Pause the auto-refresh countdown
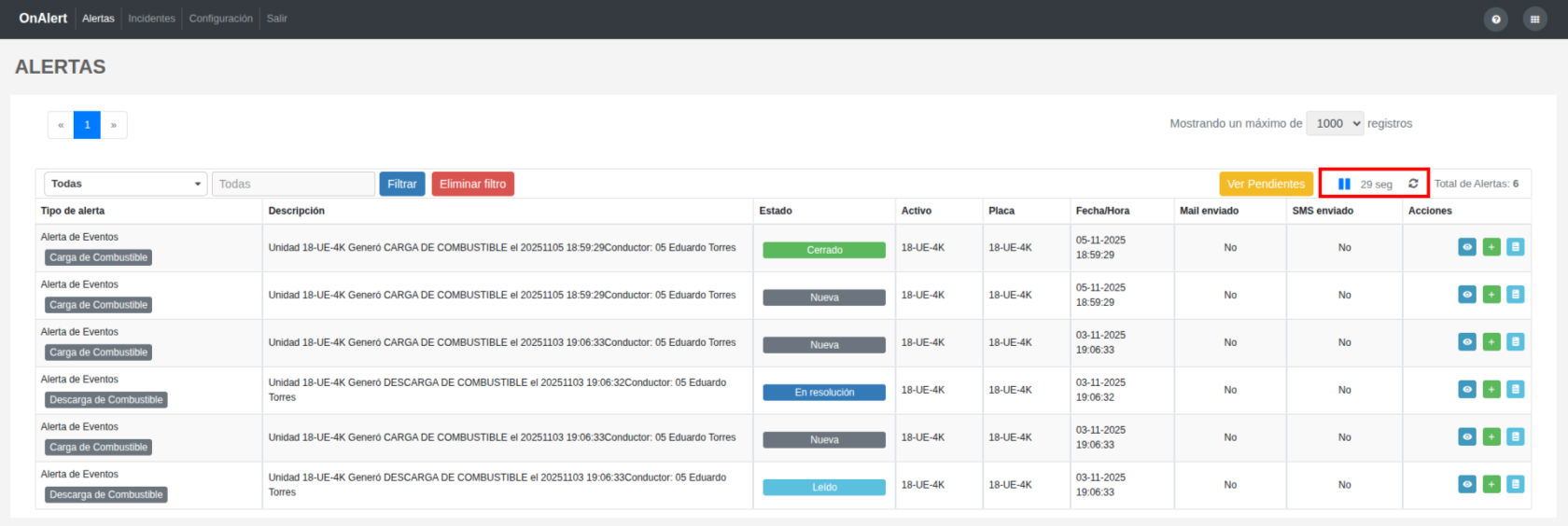The width and height of the screenshot is (1568, 526). 1344,184
